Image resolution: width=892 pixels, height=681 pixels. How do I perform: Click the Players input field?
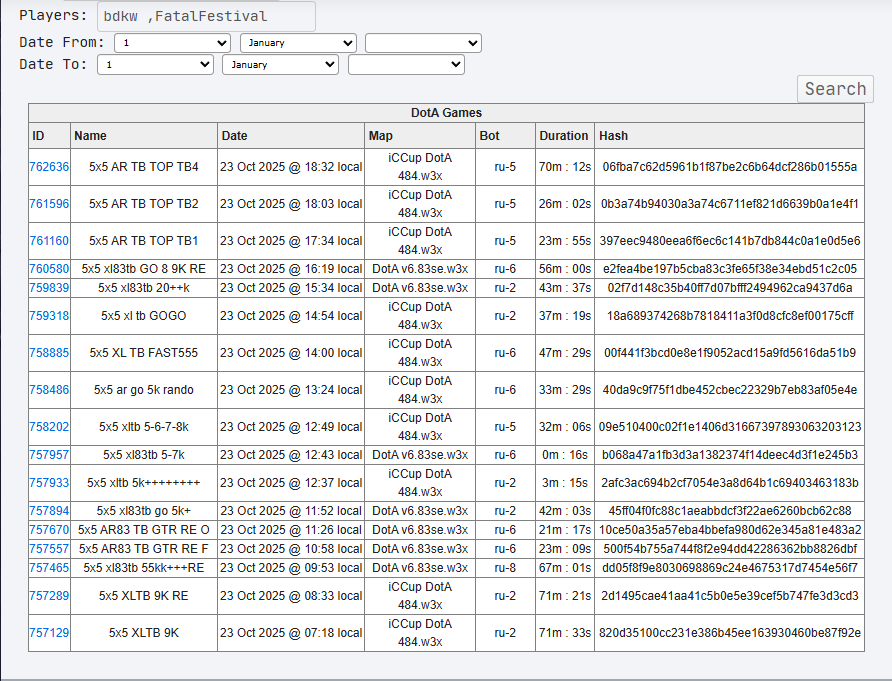(x=206, y=16)
